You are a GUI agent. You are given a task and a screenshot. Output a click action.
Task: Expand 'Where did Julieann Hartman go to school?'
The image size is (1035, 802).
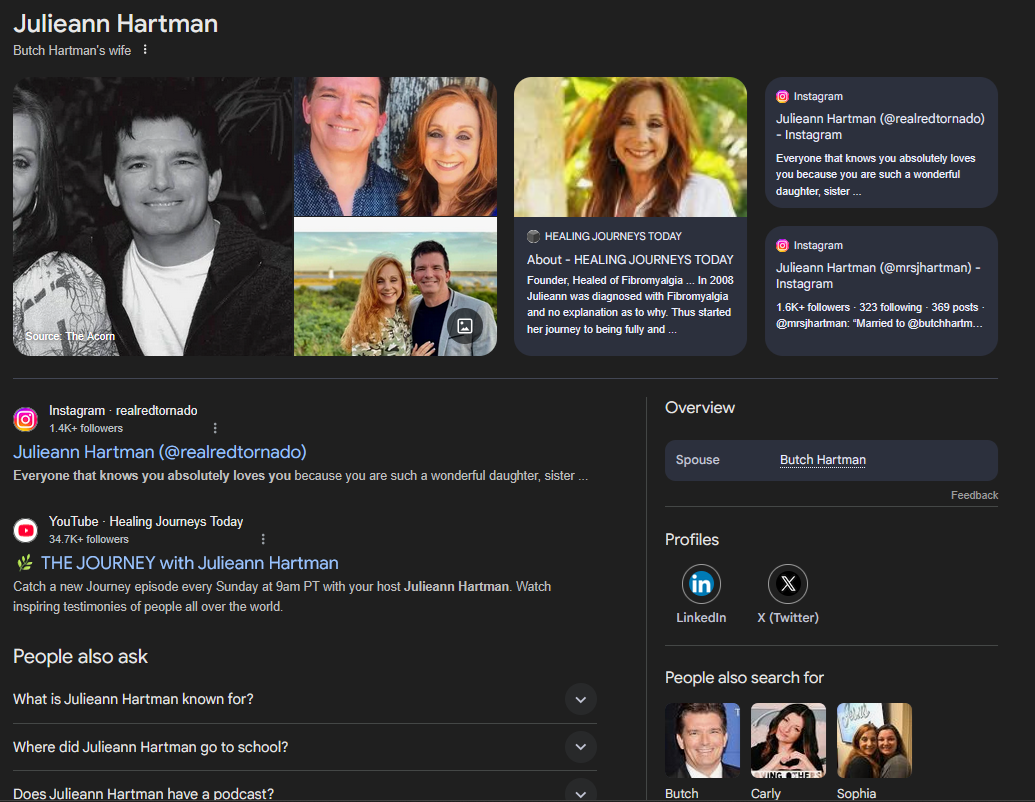click(305, 747)
